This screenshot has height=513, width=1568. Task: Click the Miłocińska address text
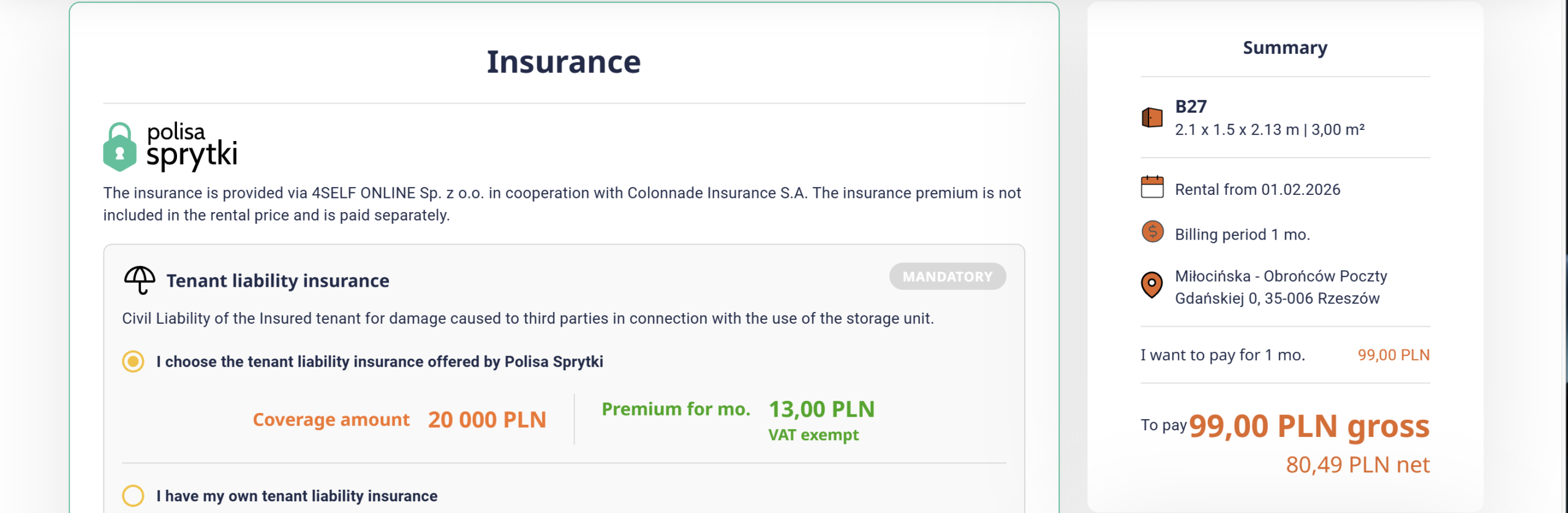click(1281, 287)
